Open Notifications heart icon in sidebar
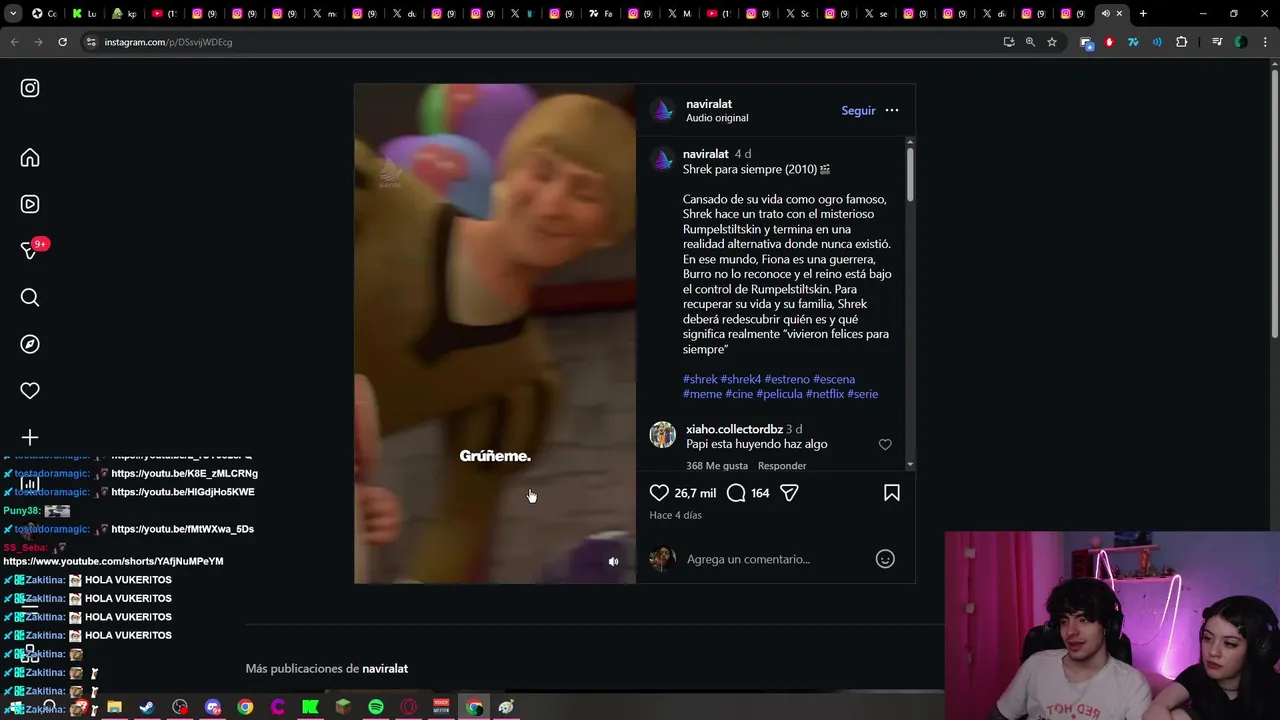The height and width of the screenshot is (720, 1280). (30, 391)
